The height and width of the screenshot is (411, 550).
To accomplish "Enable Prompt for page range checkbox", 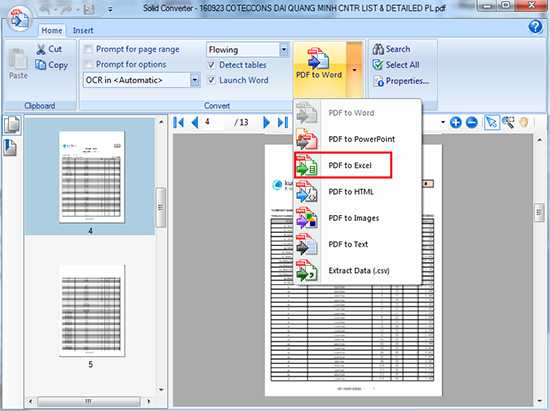I will (x=88, y=49).
